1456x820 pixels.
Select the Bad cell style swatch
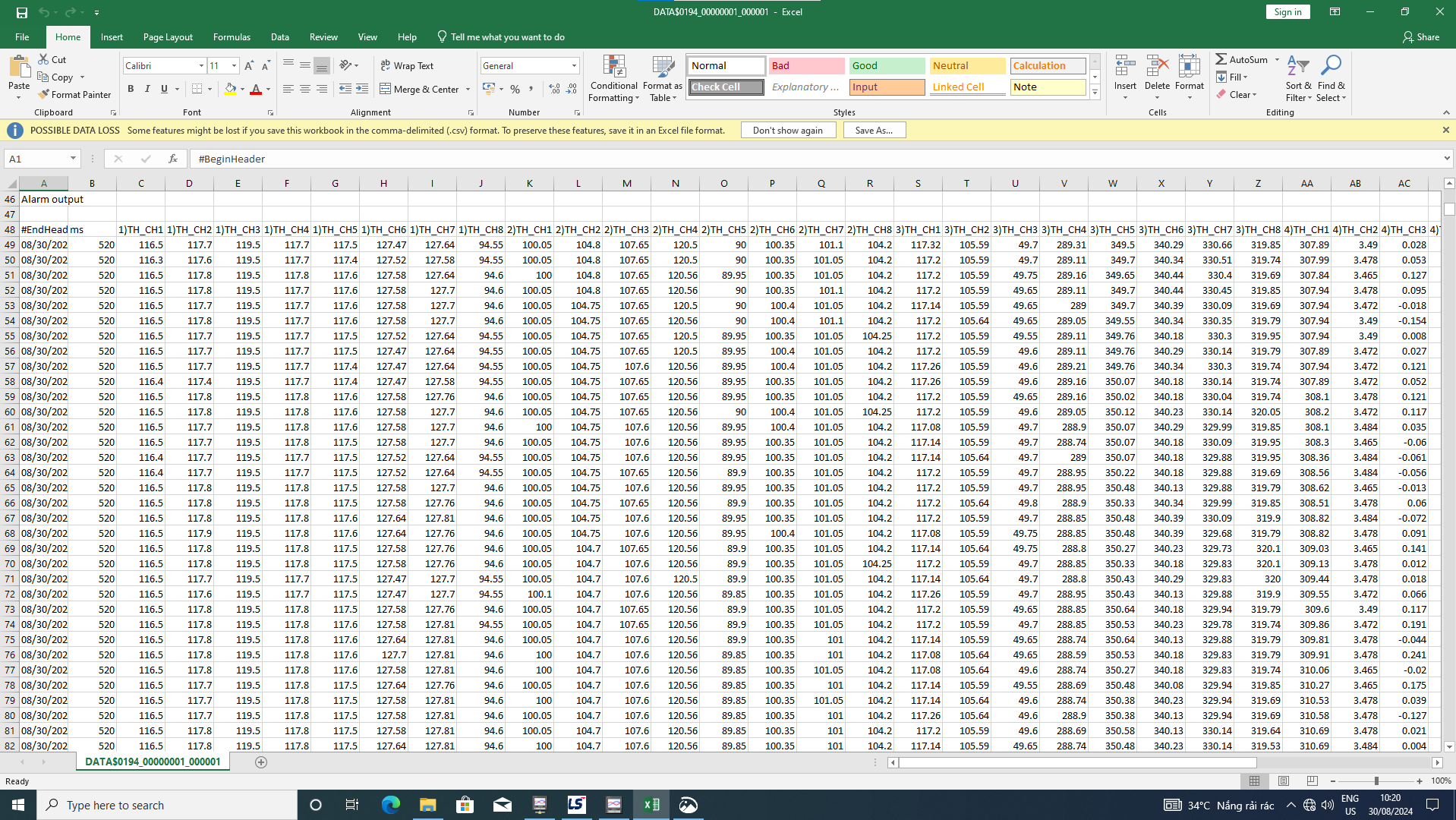click(805, 66)
